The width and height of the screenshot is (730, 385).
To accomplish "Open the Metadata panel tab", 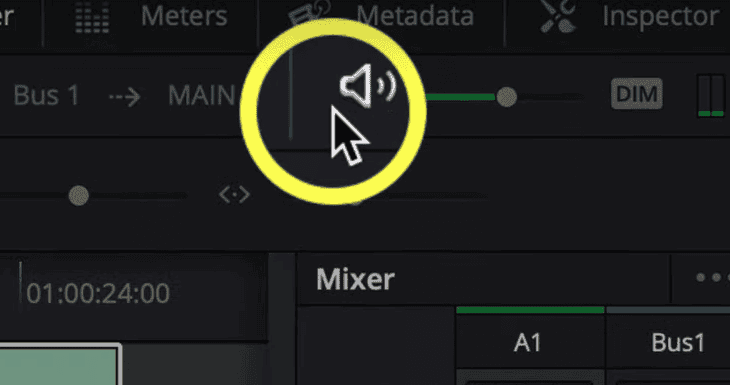I will pos(415,16).
